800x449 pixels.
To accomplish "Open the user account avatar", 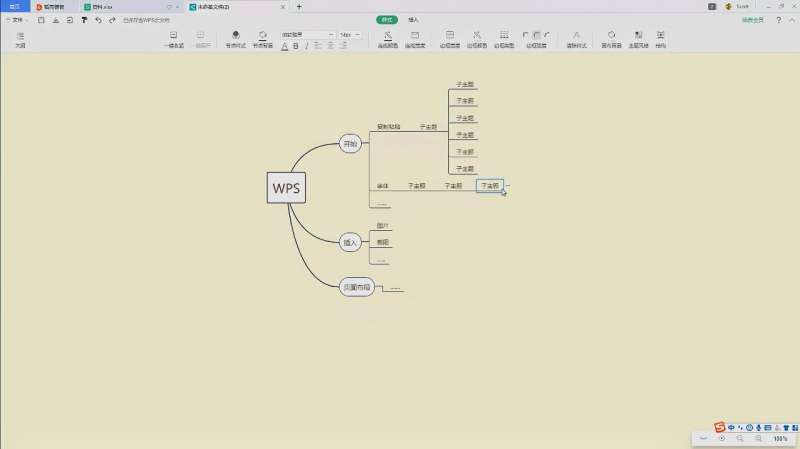I will coord(728,7).
